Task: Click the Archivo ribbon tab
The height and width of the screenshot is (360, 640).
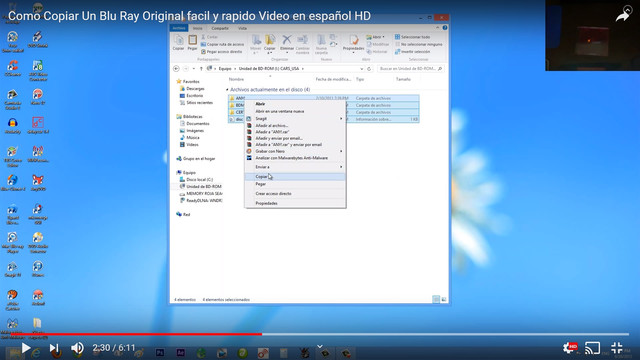Action: point(179,28)
